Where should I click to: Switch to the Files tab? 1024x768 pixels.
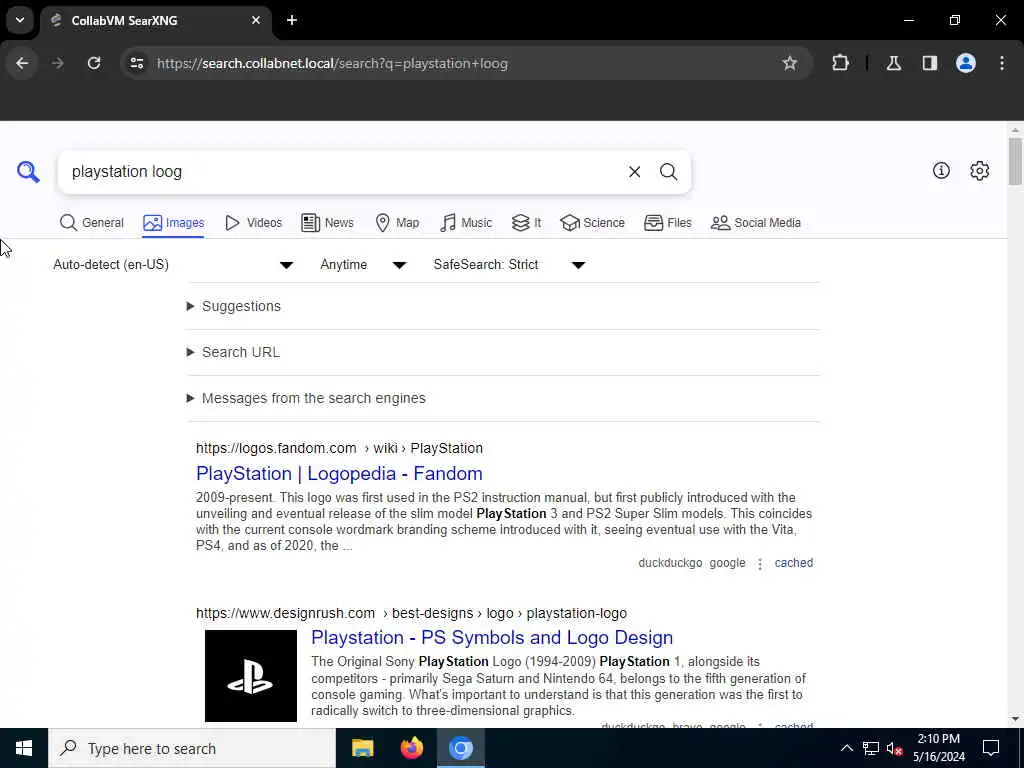[x=667, y=223]
